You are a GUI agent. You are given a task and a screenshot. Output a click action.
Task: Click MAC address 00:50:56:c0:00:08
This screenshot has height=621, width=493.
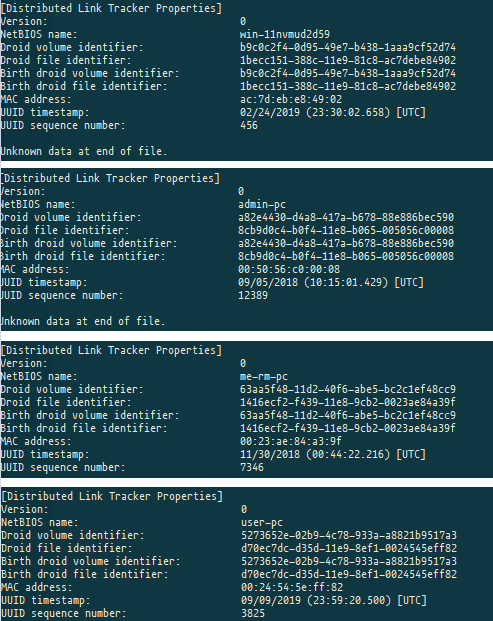click(x=289, y=269)
